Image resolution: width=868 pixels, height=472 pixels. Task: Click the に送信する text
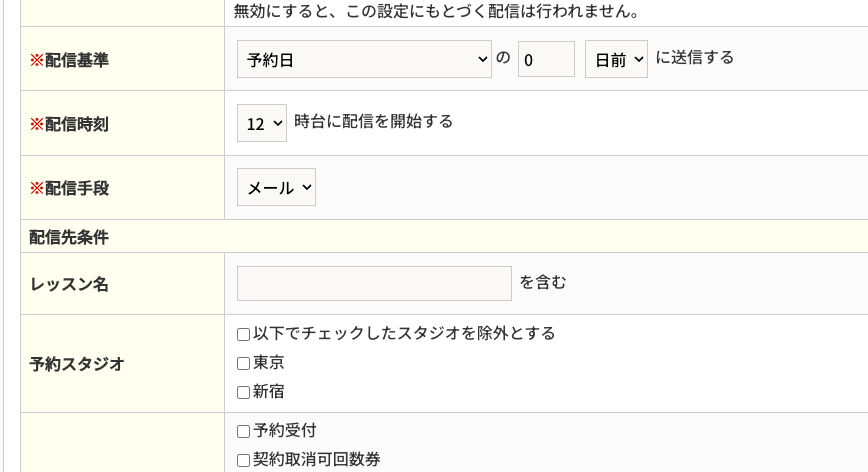coord(695,58)
